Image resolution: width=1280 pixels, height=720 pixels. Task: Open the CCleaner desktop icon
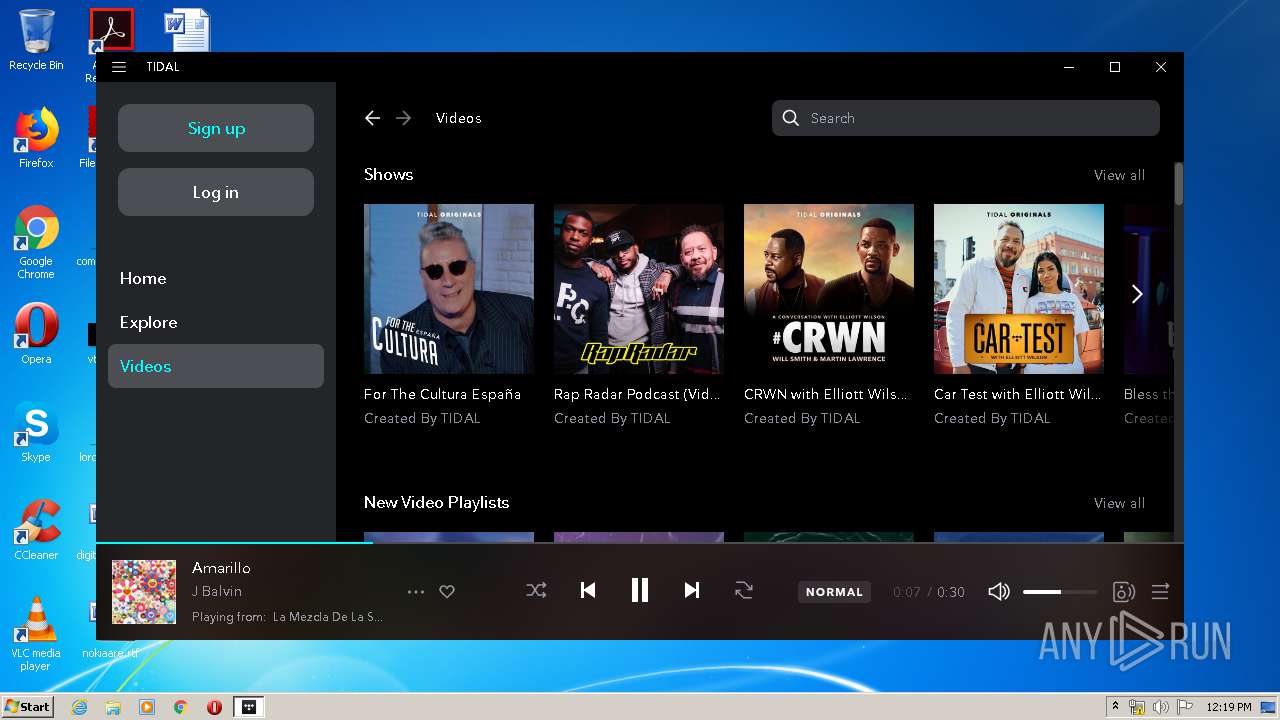click(36, 530)
